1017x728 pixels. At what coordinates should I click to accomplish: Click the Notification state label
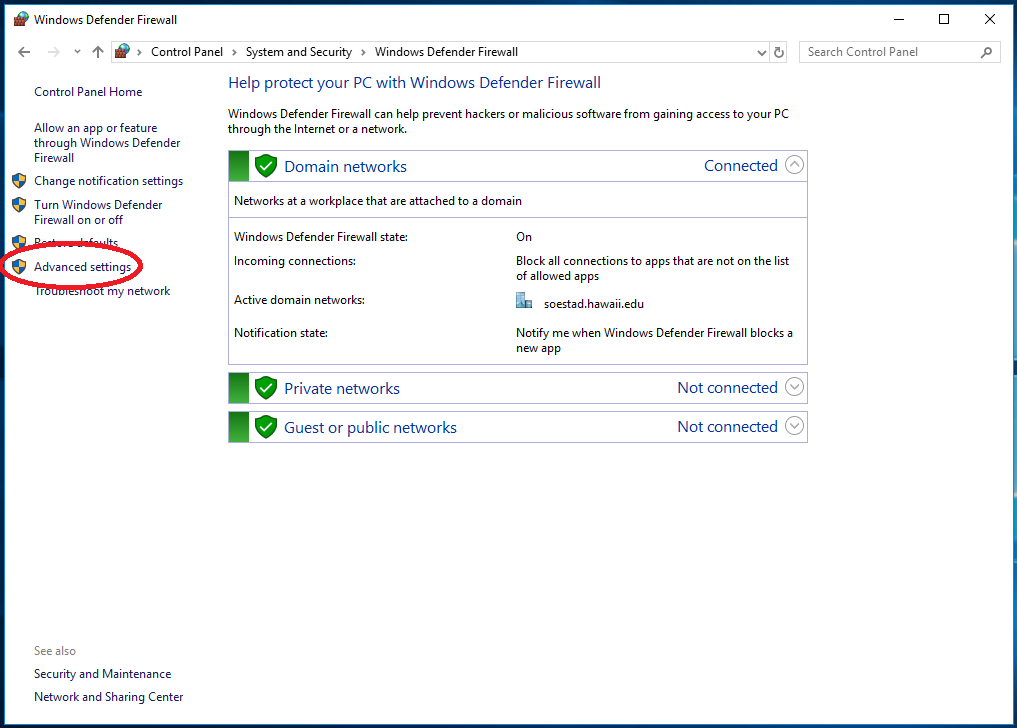[x=281, y=334]
